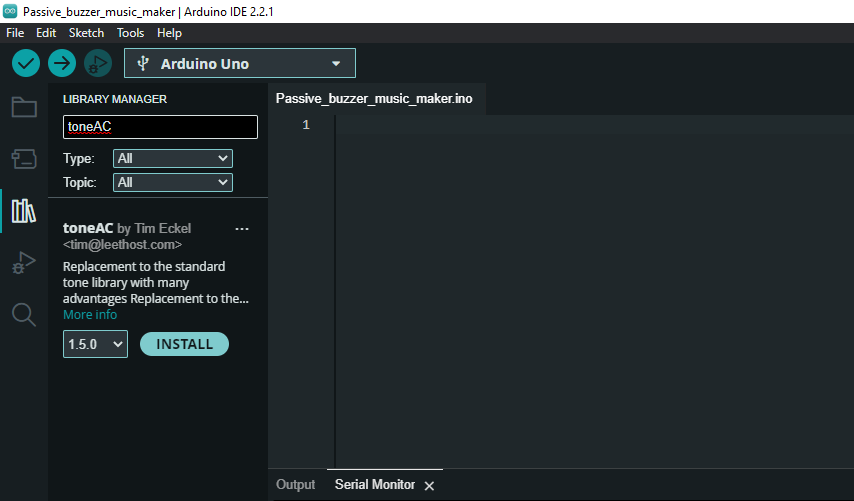Click line number 1 in gutter

click(306, 125)
